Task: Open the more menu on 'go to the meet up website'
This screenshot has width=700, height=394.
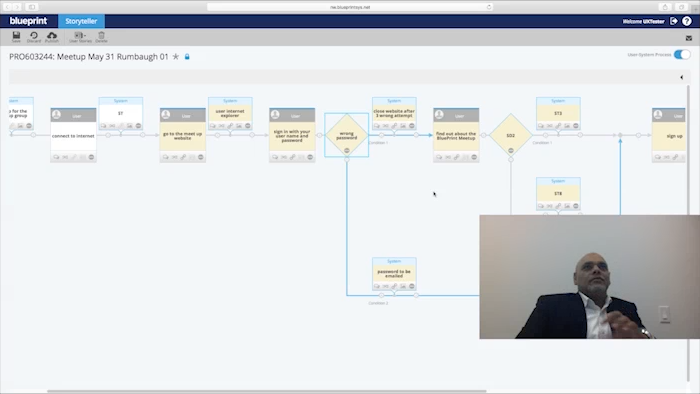Action: [200, 157]
